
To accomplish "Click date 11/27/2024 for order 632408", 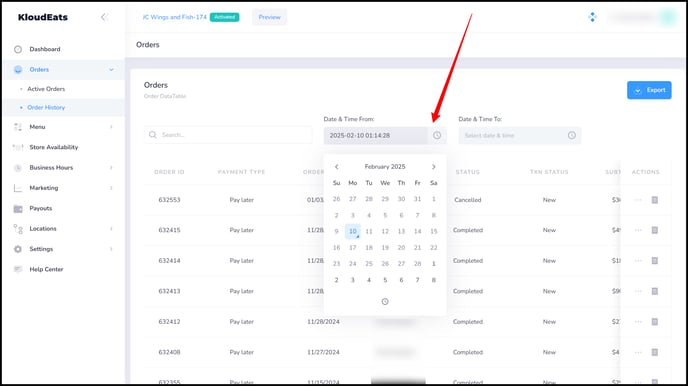I will pos(323,352).
